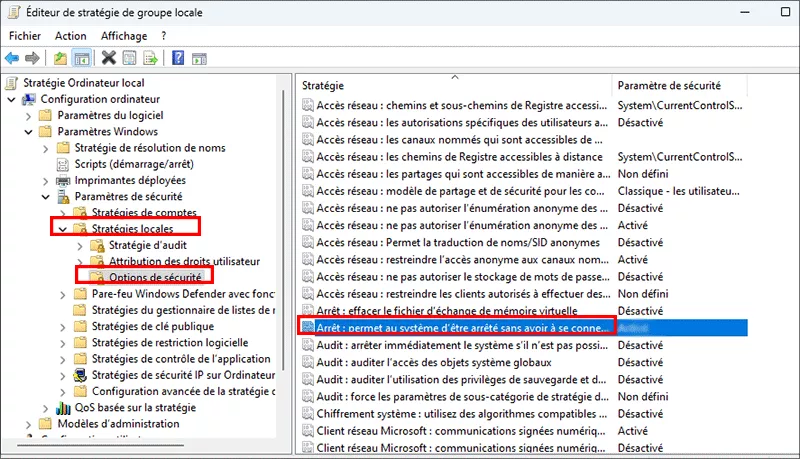The width and height of the screenshot is (800, 459).
Task: Click 'Classique - les utilisateu...' setting value
Action: (x=678, y=191)
